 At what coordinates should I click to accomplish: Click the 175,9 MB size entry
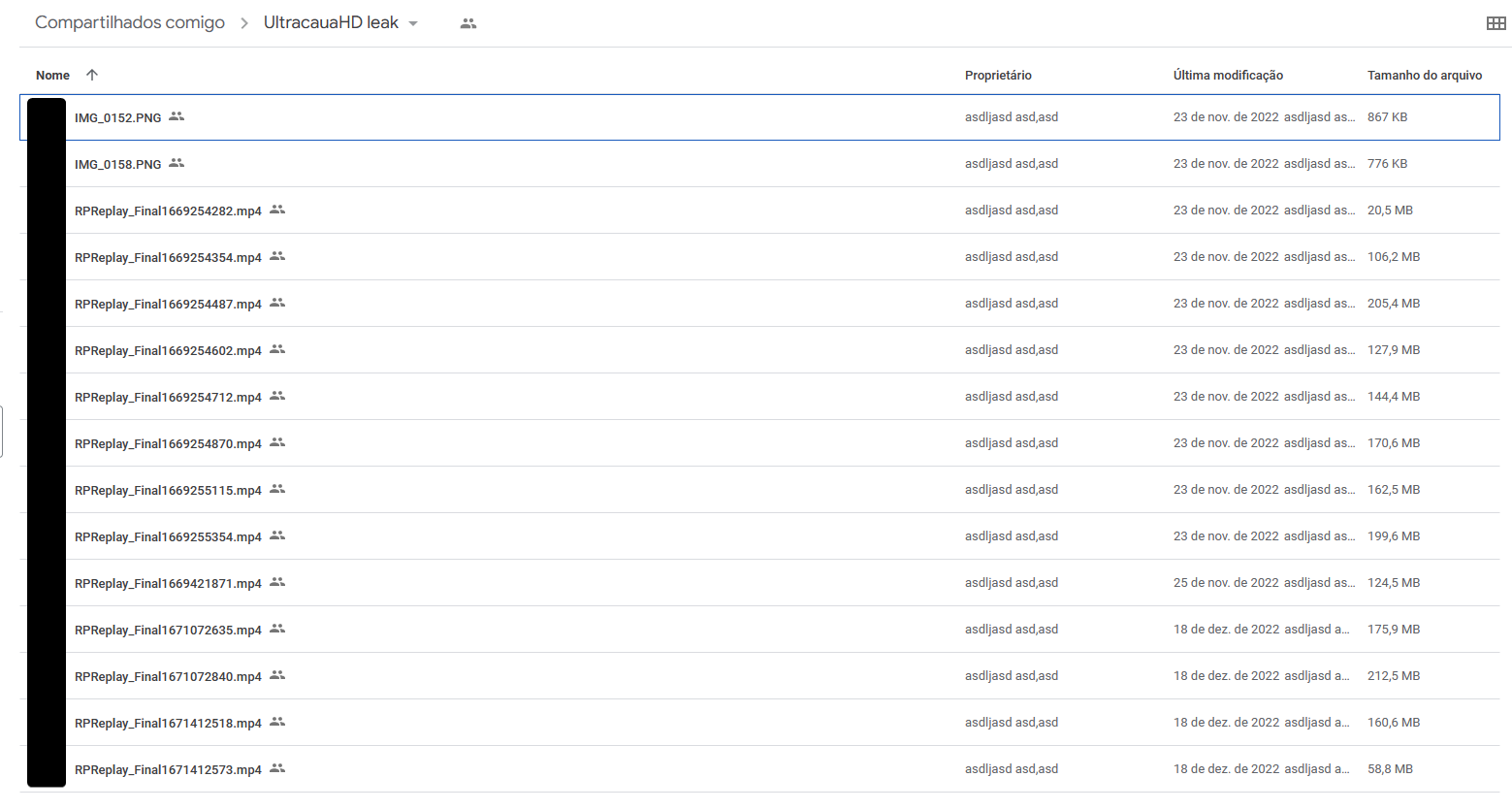(x=1394, y=630)
